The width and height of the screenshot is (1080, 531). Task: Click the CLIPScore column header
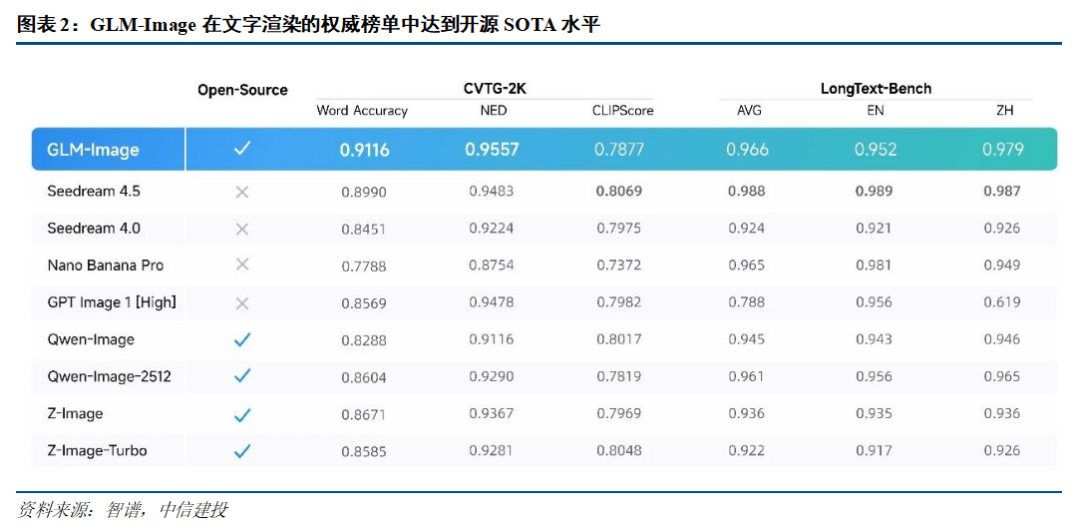tap(622, 111)
